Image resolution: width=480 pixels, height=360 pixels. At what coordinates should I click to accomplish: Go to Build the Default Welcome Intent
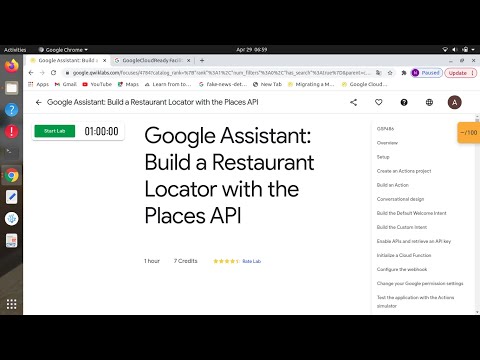[412, 213]
